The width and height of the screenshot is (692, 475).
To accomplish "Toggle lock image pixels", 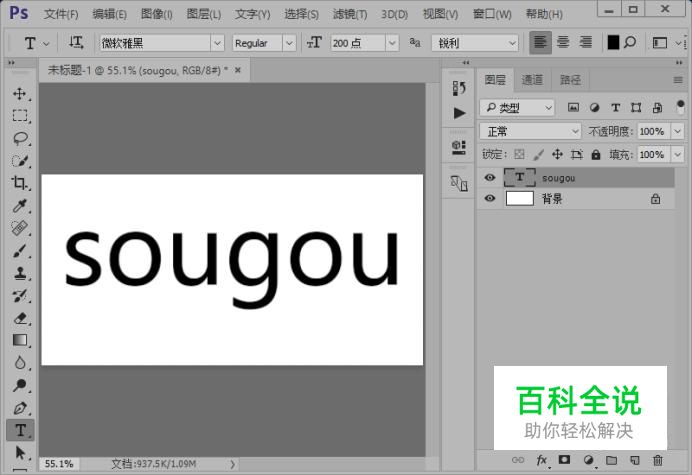I will pos(538,155).
